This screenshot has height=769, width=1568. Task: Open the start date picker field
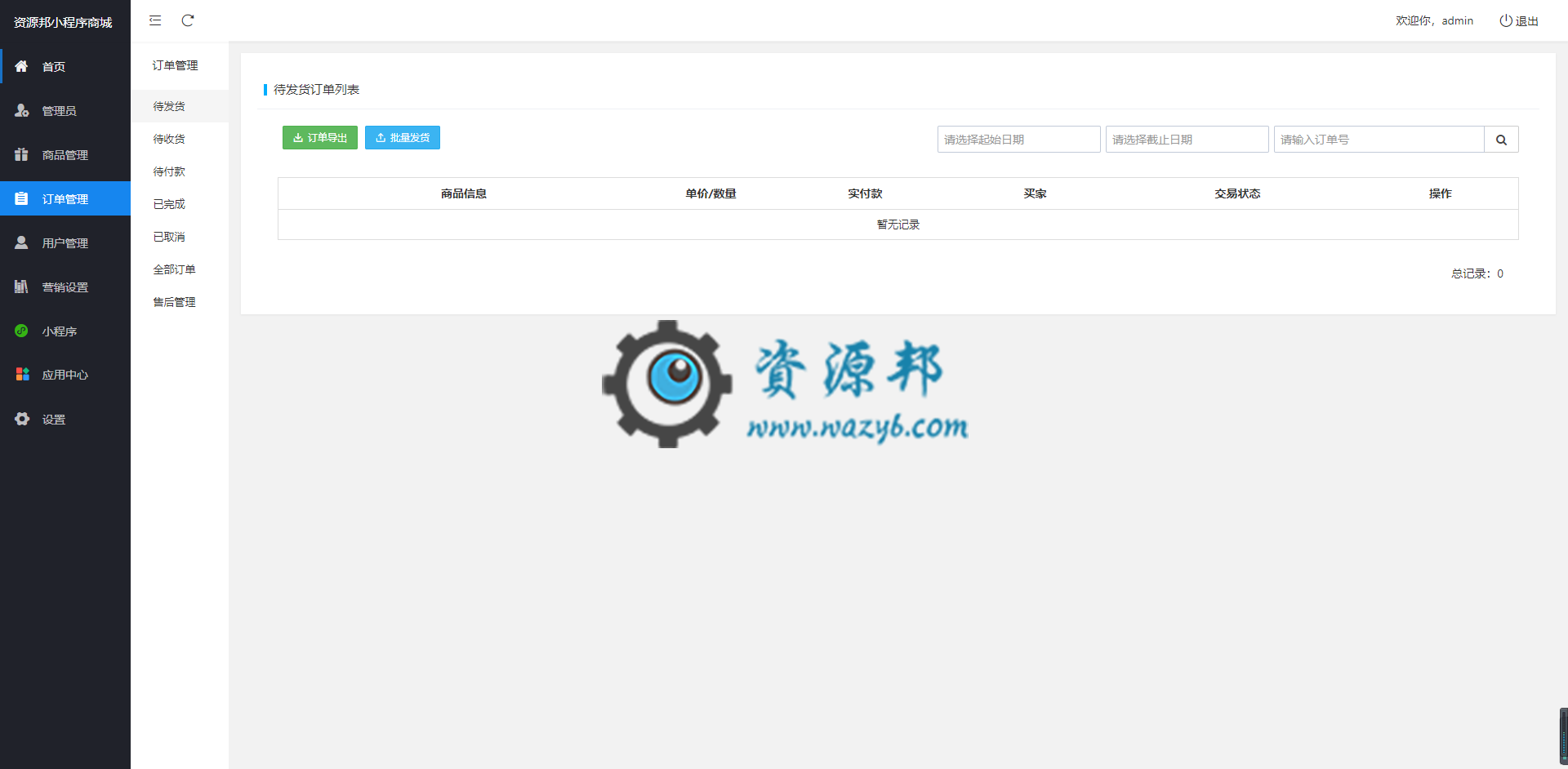(x=1019, y=140)
